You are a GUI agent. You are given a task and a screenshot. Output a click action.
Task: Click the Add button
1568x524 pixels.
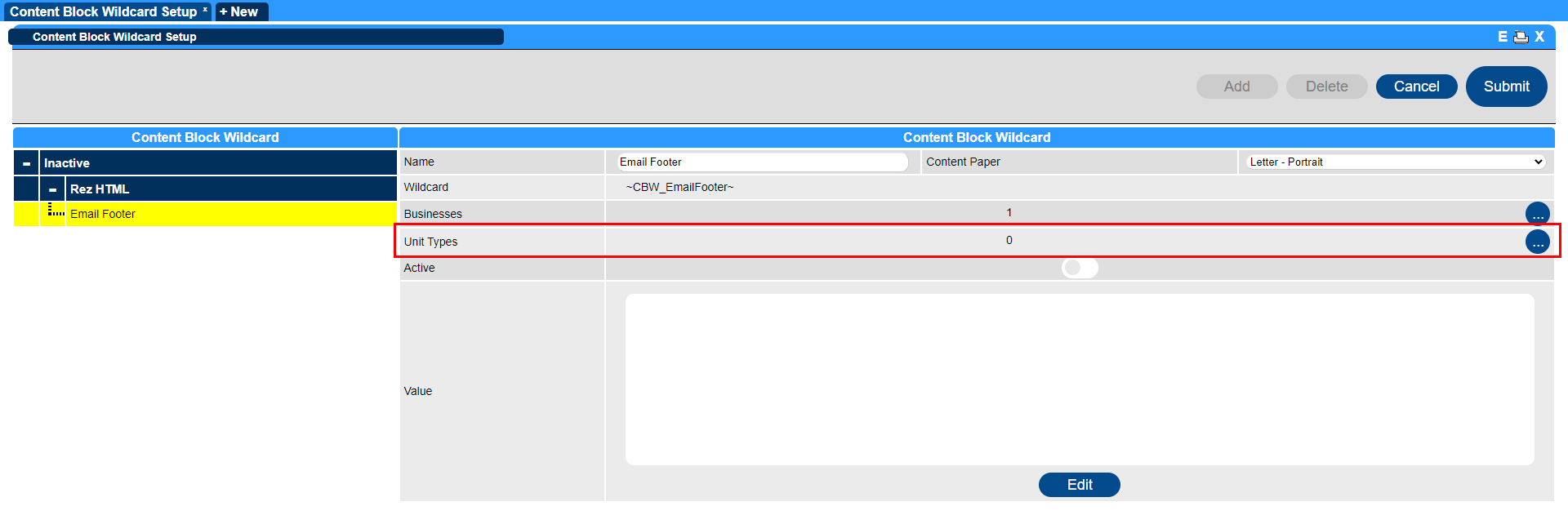[x=1236, y=87]
